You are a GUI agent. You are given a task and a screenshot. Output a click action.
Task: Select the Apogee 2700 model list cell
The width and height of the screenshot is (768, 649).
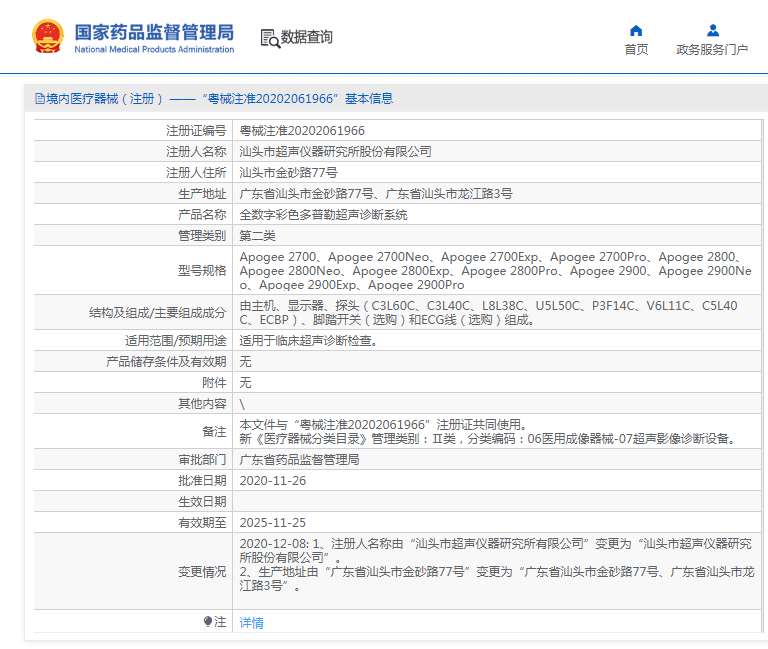pos(496,270)
